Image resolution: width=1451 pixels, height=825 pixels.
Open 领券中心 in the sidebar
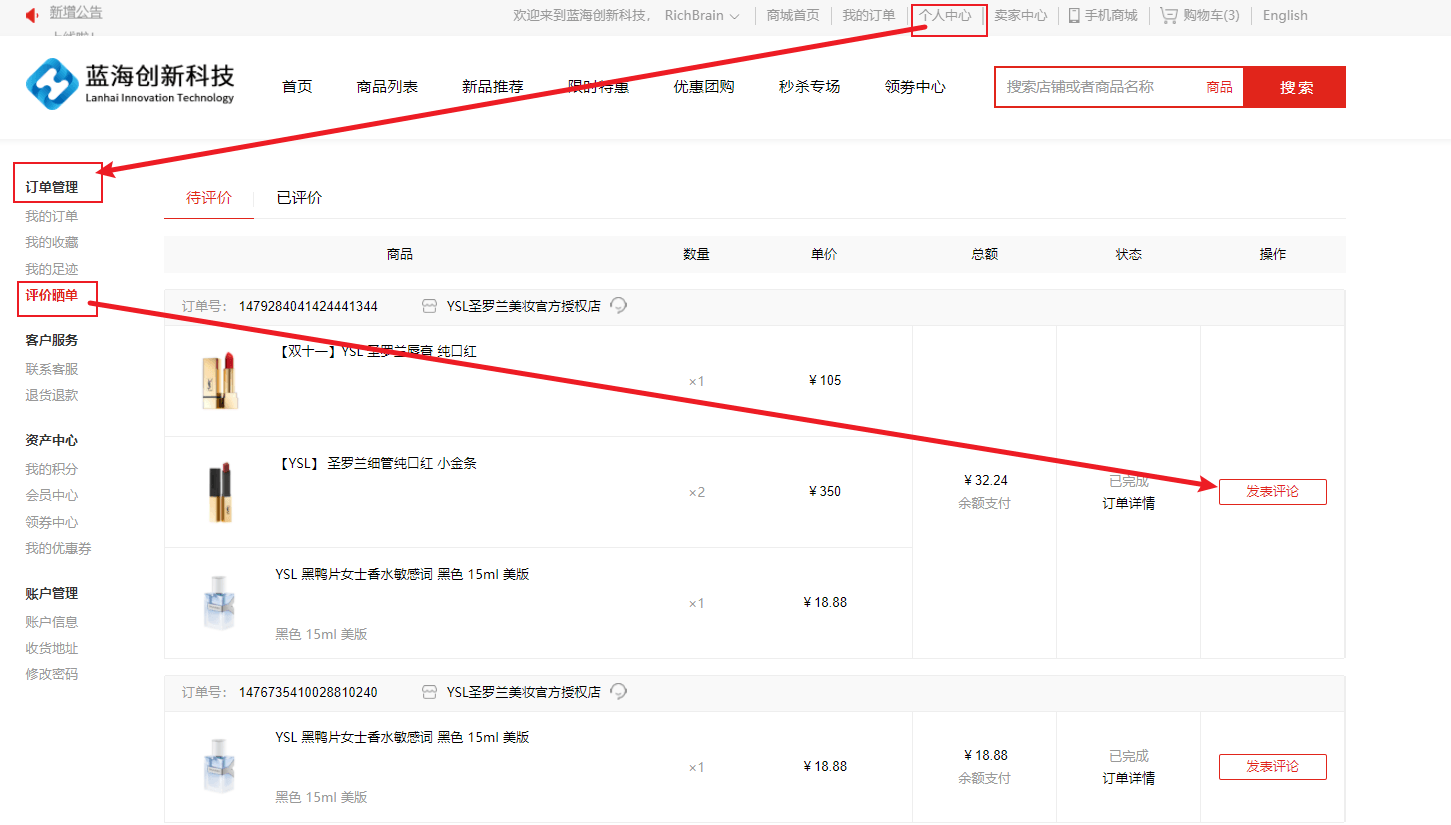[51, 522]
